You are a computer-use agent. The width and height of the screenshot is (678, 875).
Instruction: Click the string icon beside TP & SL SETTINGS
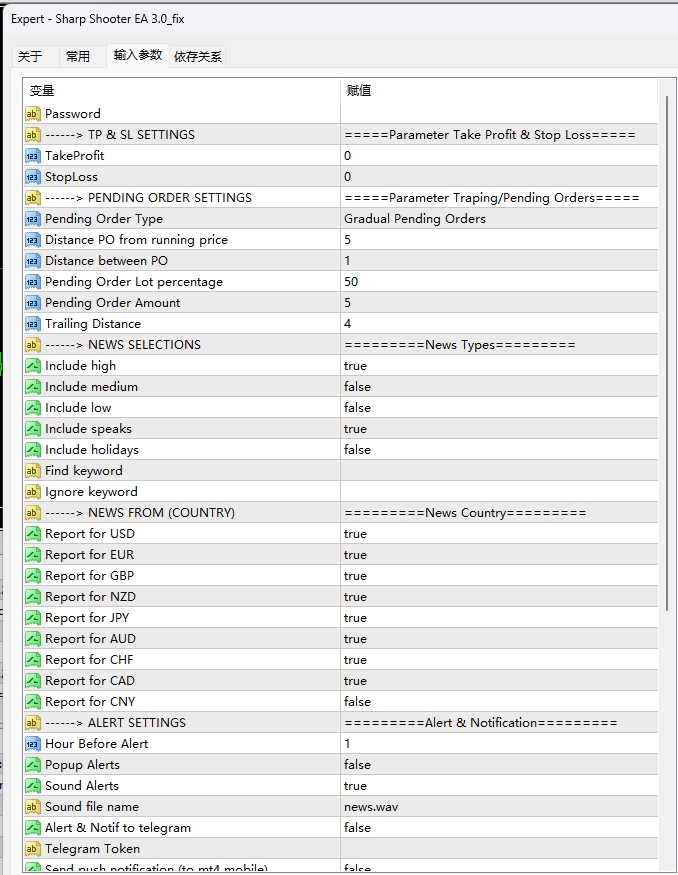click(x=32, y=135)
